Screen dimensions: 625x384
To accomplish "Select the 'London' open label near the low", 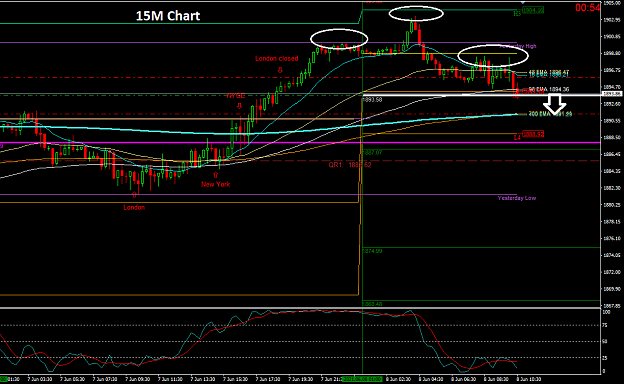I will pos(134,207).
